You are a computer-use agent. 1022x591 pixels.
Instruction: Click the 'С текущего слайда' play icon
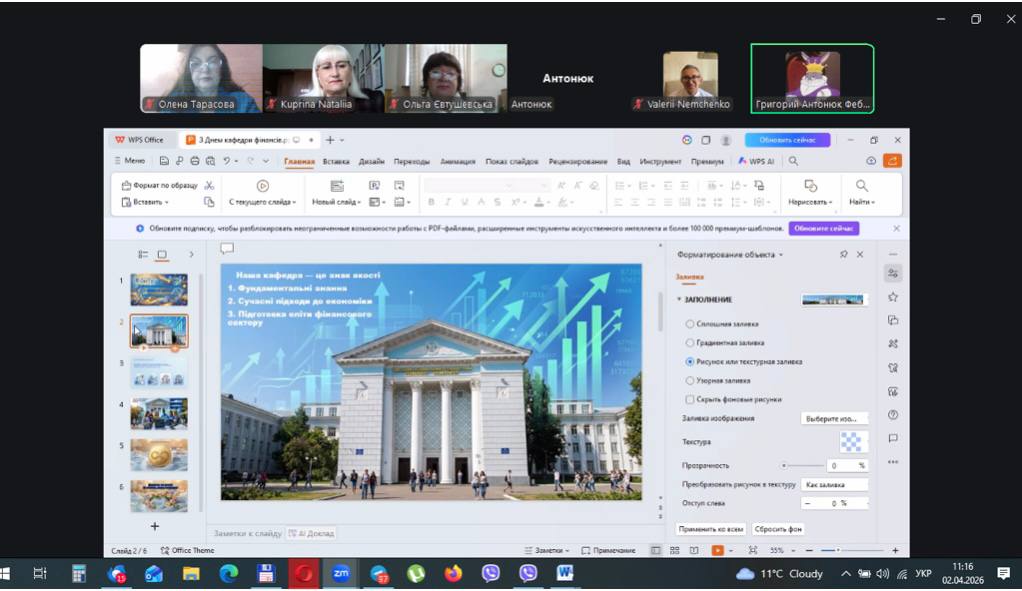pyautogui.click(x=262, y=186)
